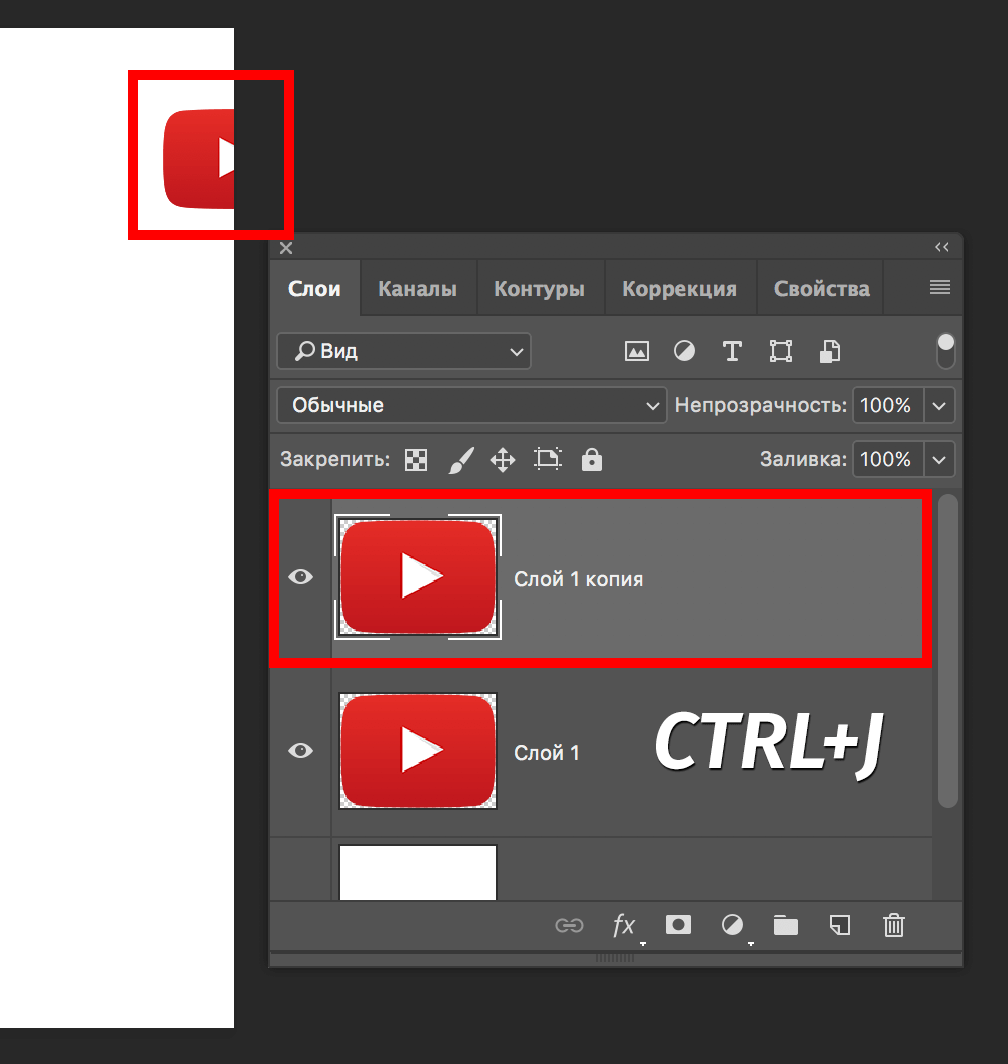
Task: Toggle the layer filtering switch
Action: tap(945, 351)
